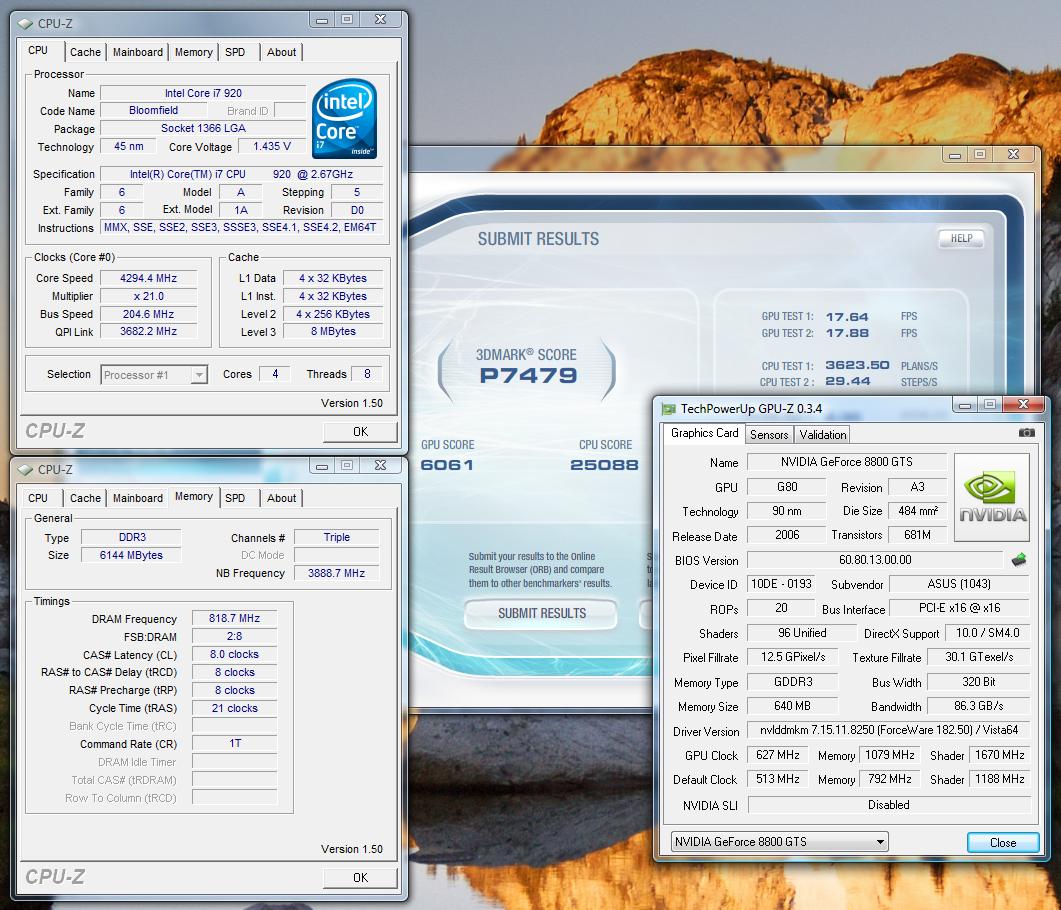
Task: Open the Validation tab in GPU-Z
Action: pos(823,435)
